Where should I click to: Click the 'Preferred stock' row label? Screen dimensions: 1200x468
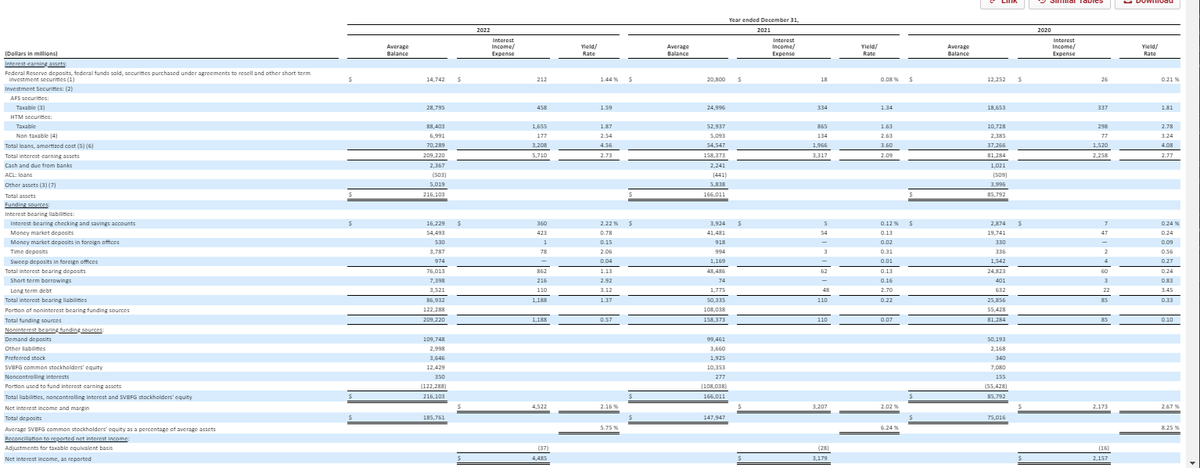pos(23,359)
